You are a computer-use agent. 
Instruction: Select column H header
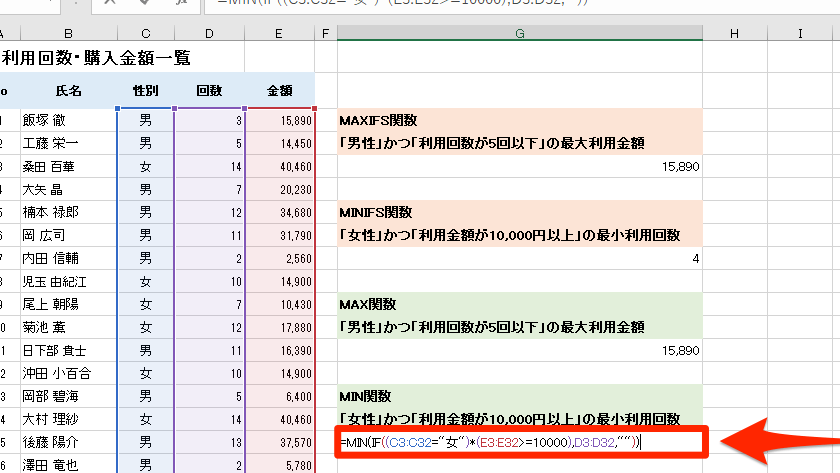734,34
